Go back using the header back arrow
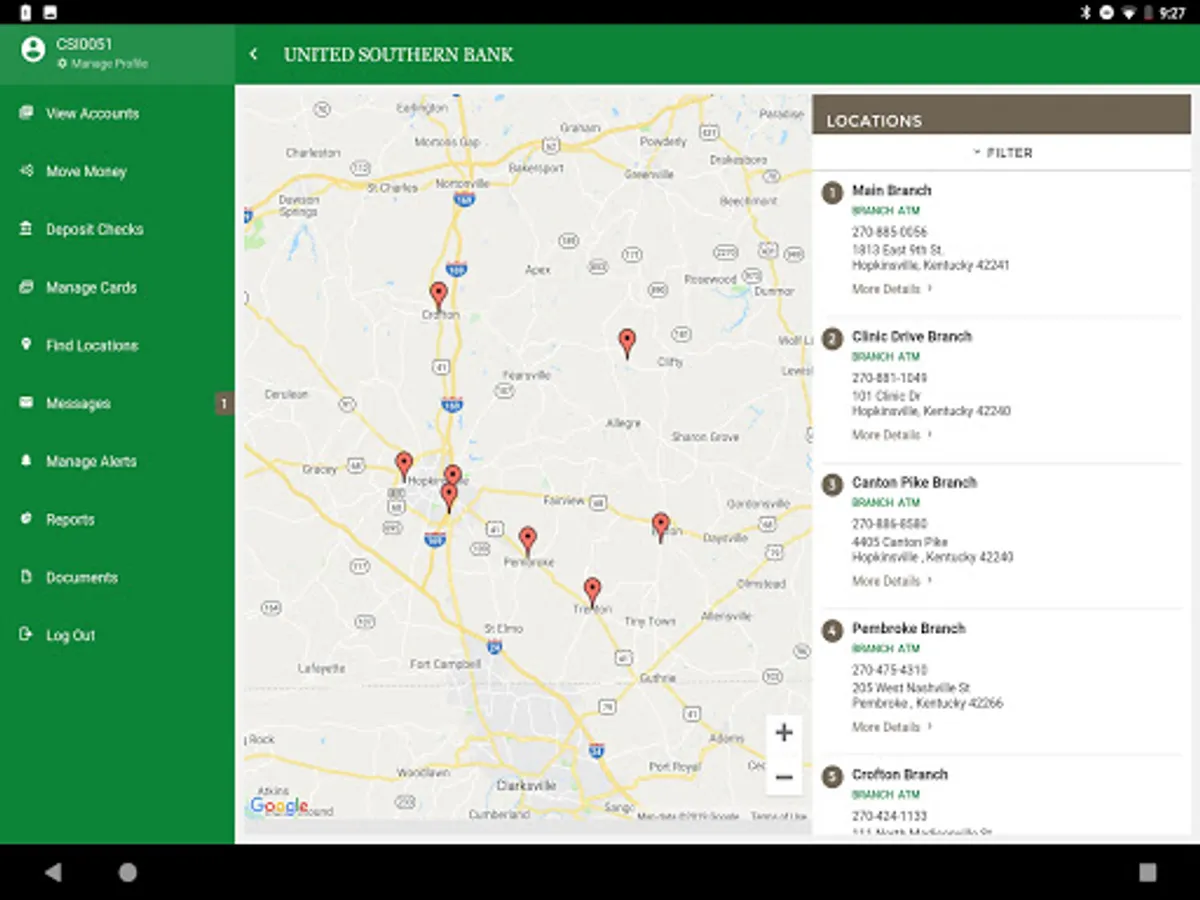 coord(254,54)
